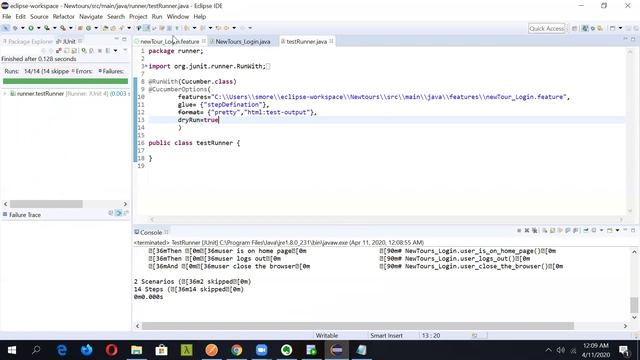Toggle Show Failures Only in JUnit
The height and width of the screenshot is (360, 640).
[x=58, y=51]
